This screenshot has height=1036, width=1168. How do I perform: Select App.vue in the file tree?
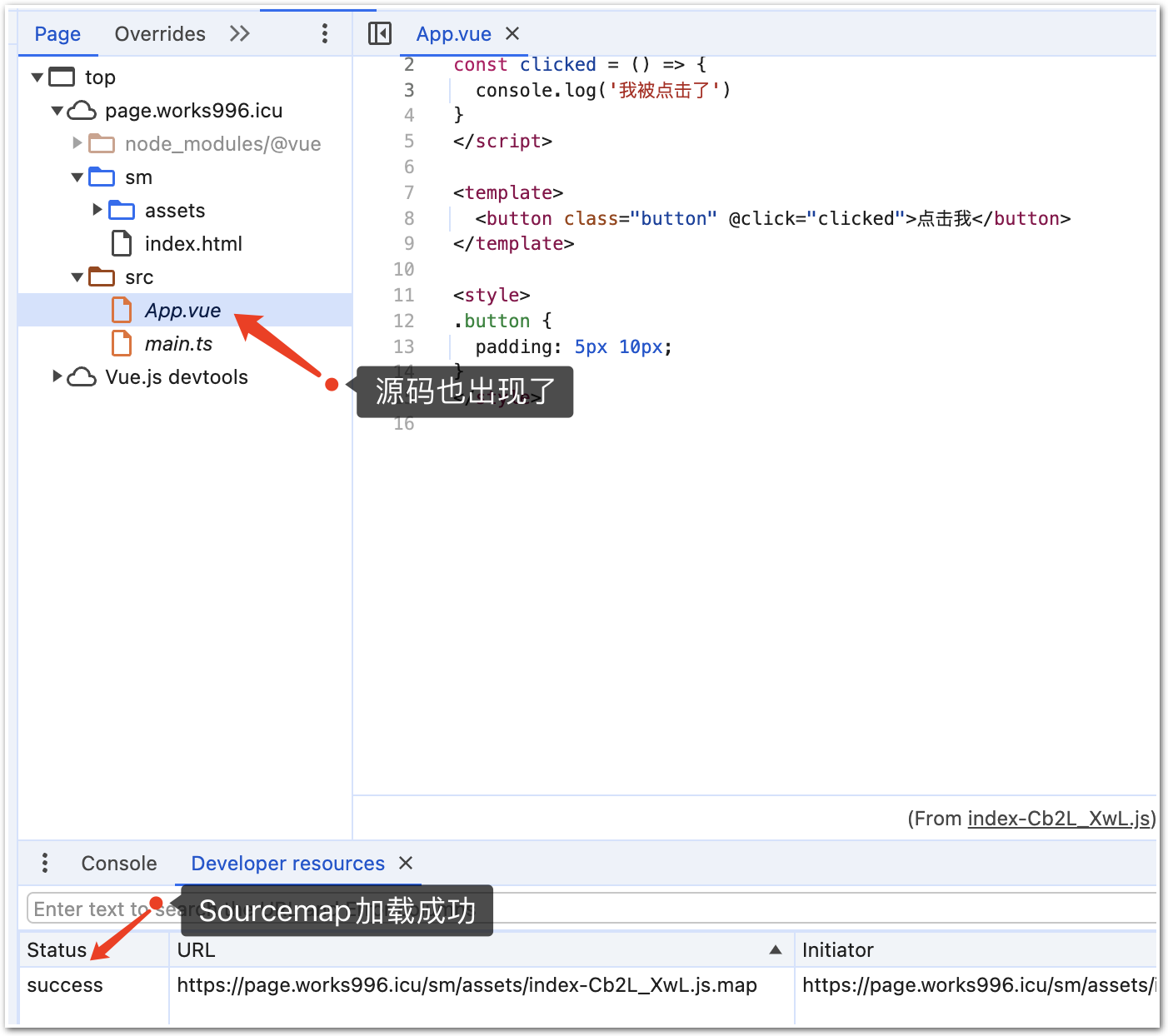(182, 311)
